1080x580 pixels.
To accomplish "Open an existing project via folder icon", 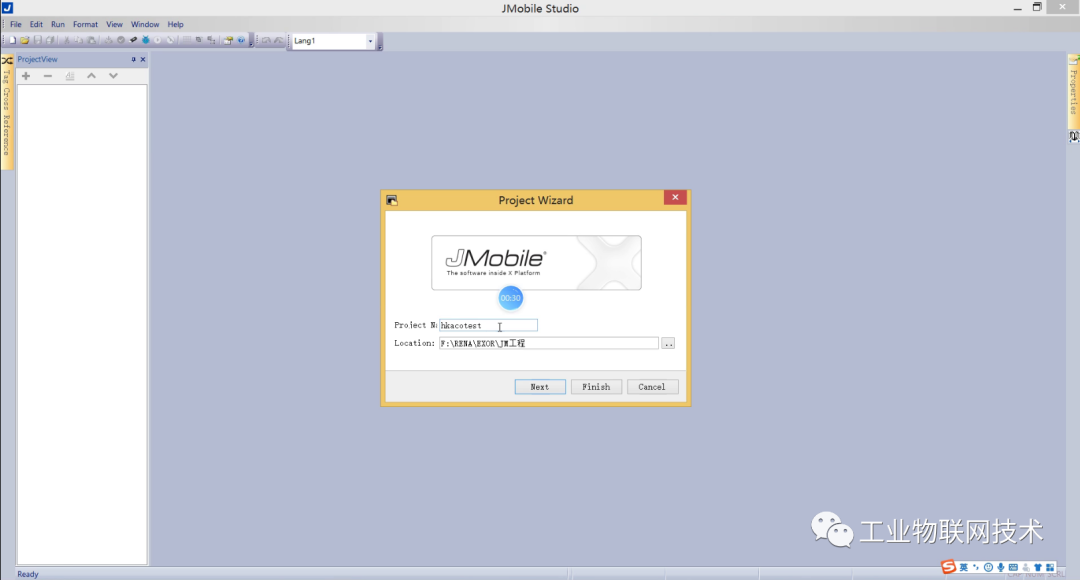I will pos(25,40).
